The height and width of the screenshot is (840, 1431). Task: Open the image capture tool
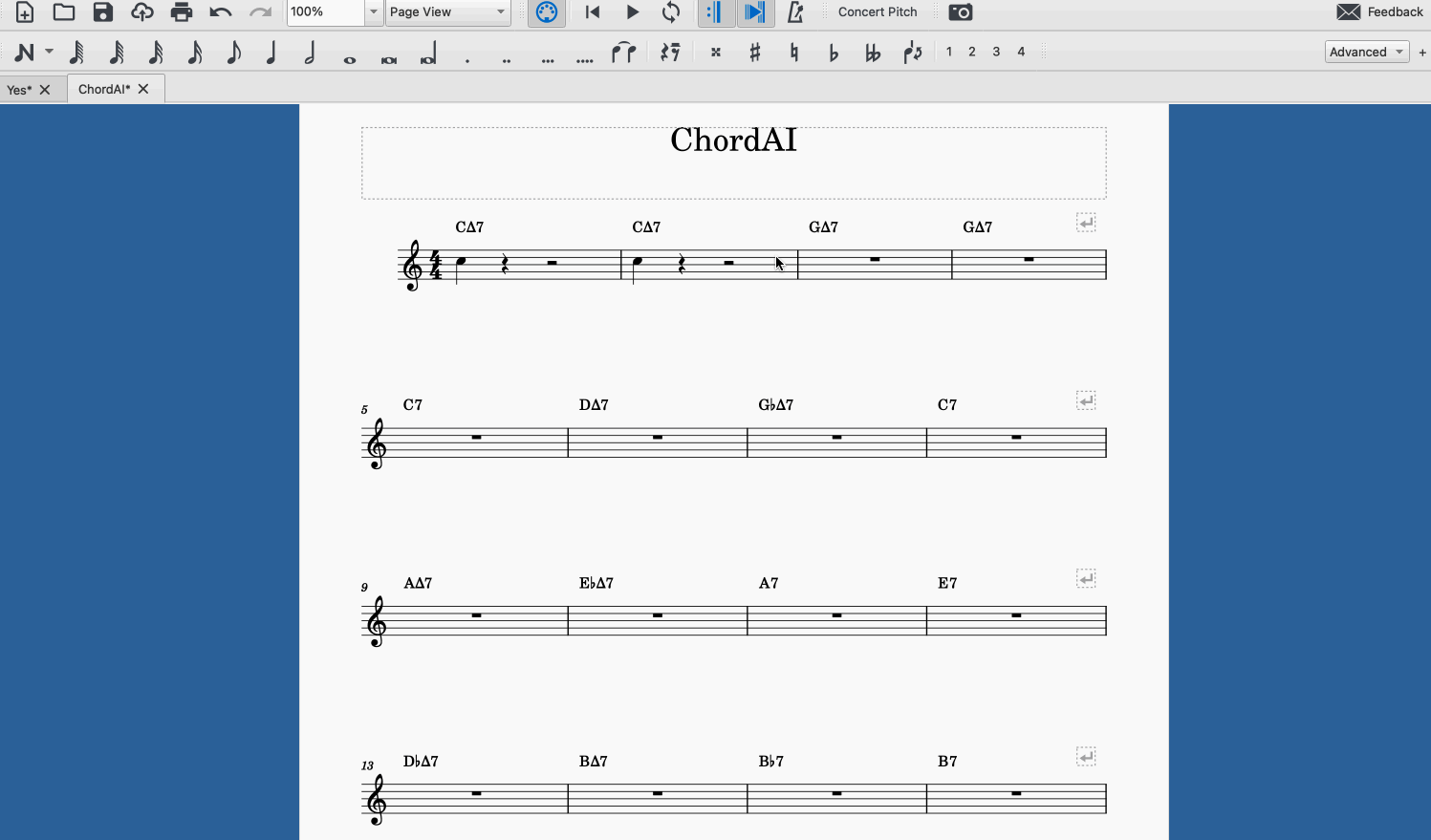tap(959, 12)
